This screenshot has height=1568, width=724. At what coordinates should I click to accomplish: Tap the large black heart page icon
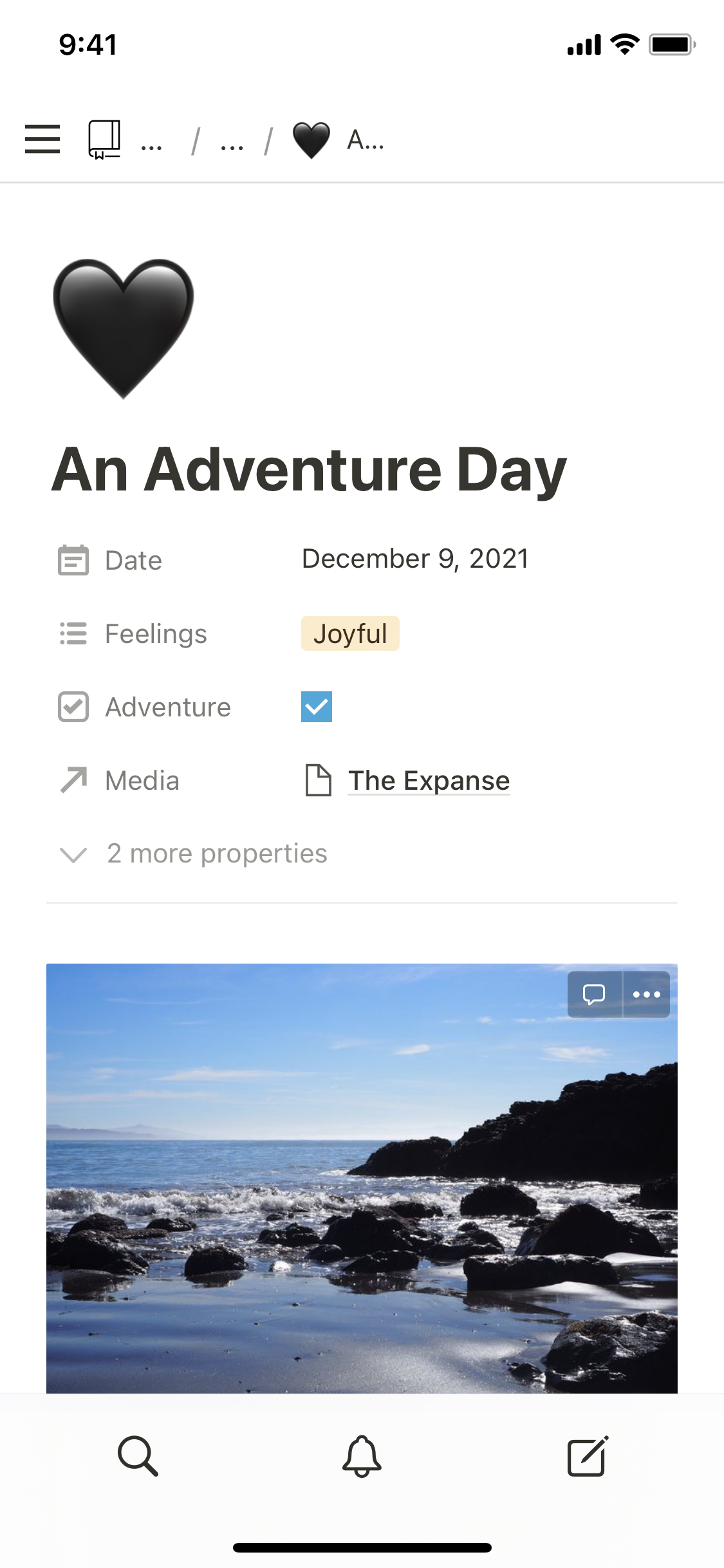[124, 328]
